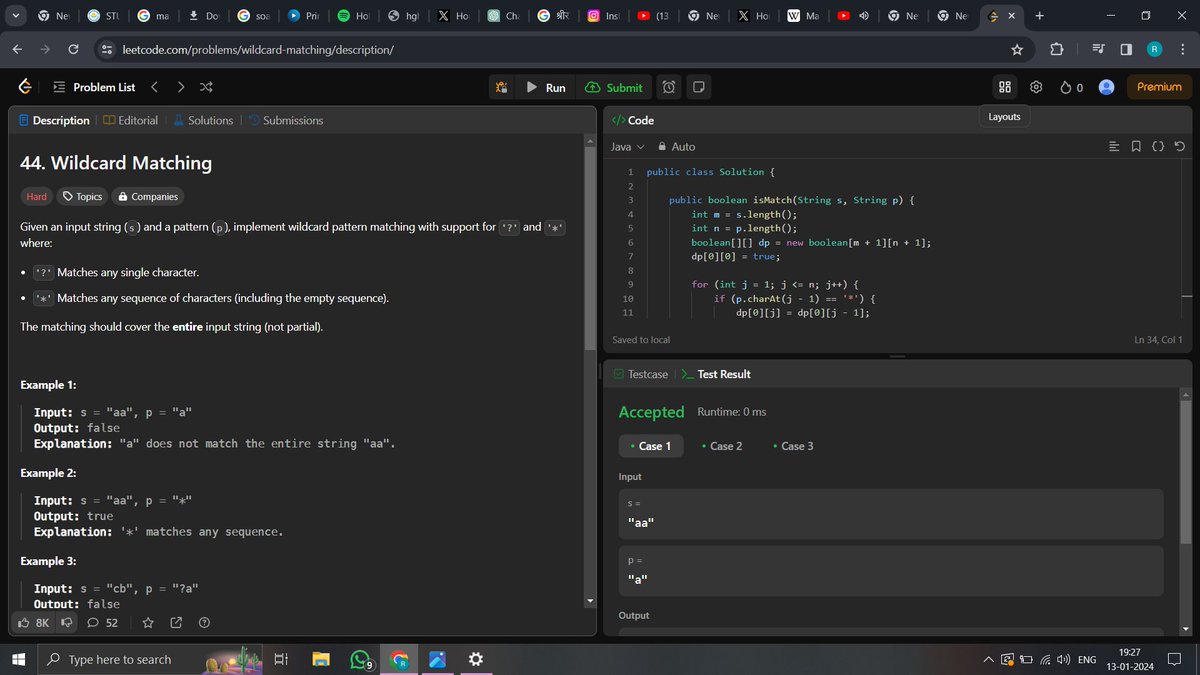Viewport: 1200px width, 675px height.
Task: Dislike the problem with thumbs down
Action: tap(68, 623)
